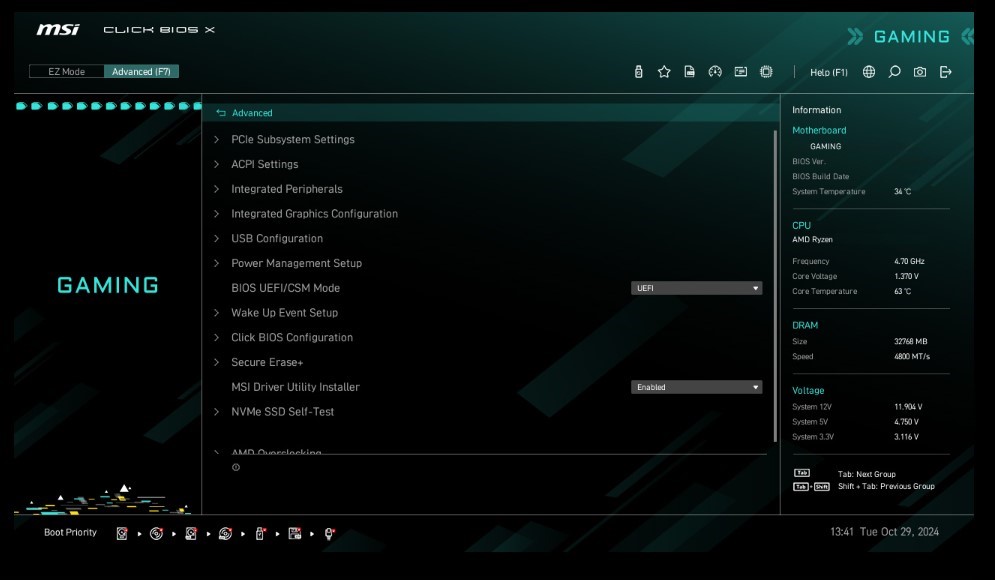The height and width of the screenshot is (580, 995).
Task: Click the Core Temperature 63 °C value
Action: (902, 291)
